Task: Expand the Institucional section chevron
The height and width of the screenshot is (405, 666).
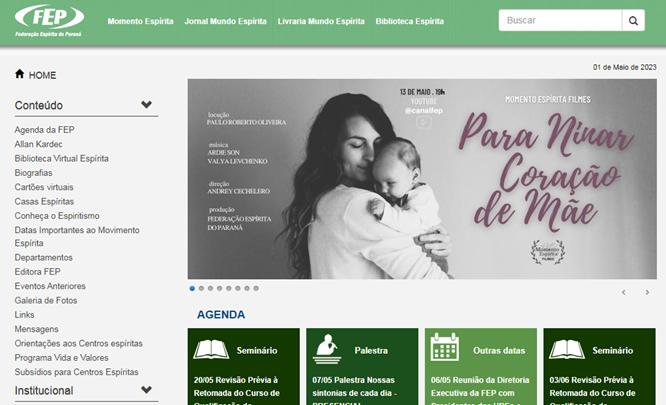Action: 147,389
